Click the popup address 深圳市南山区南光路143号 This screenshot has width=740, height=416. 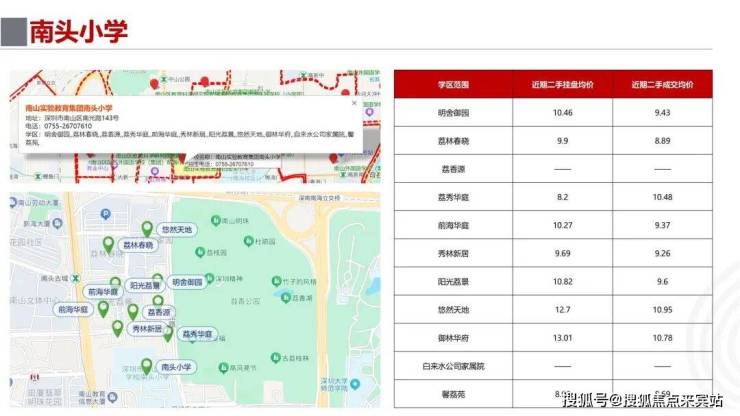82,118
